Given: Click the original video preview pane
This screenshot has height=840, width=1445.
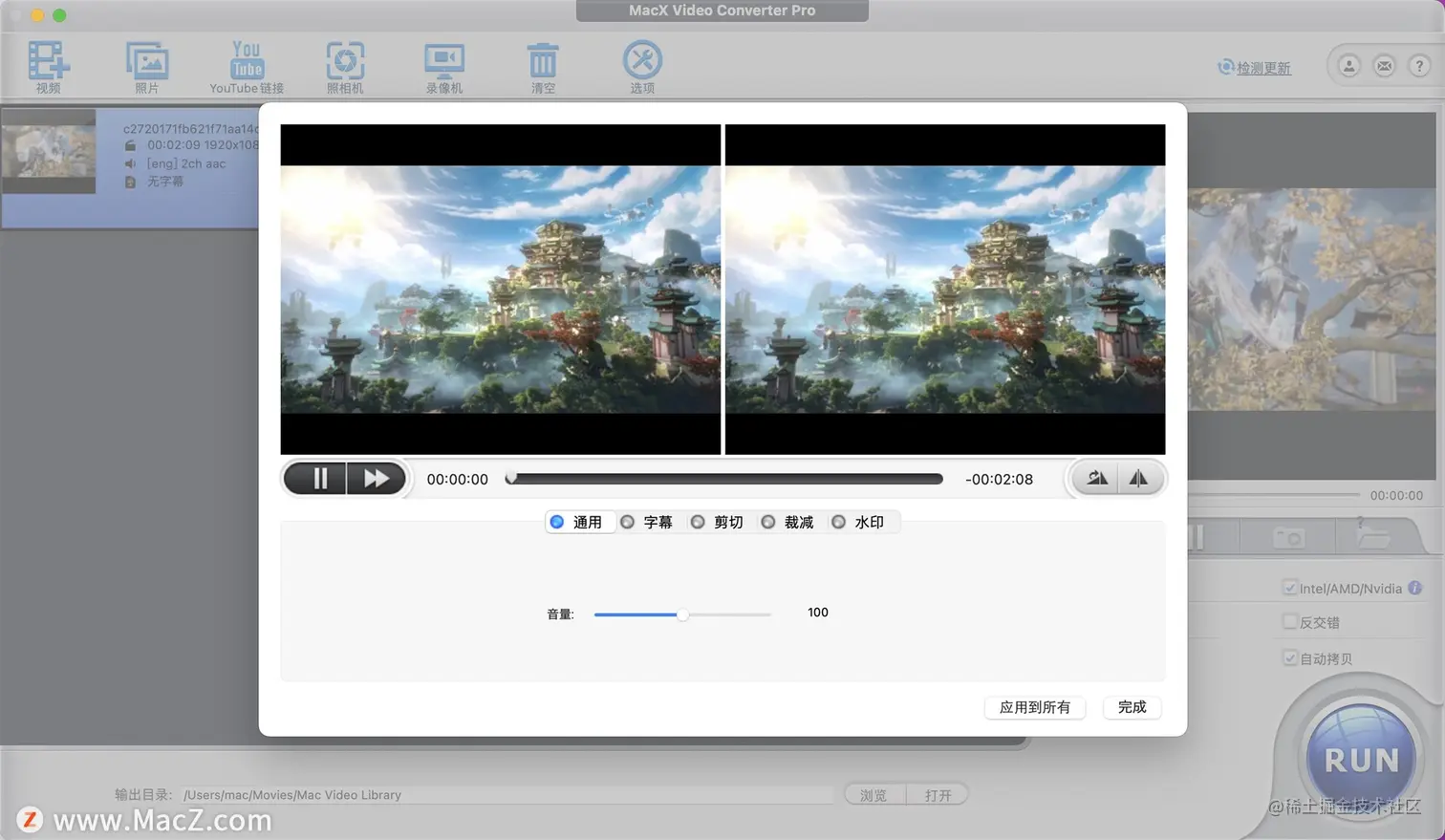Looking at the screenshot, I should click(501, 289).
